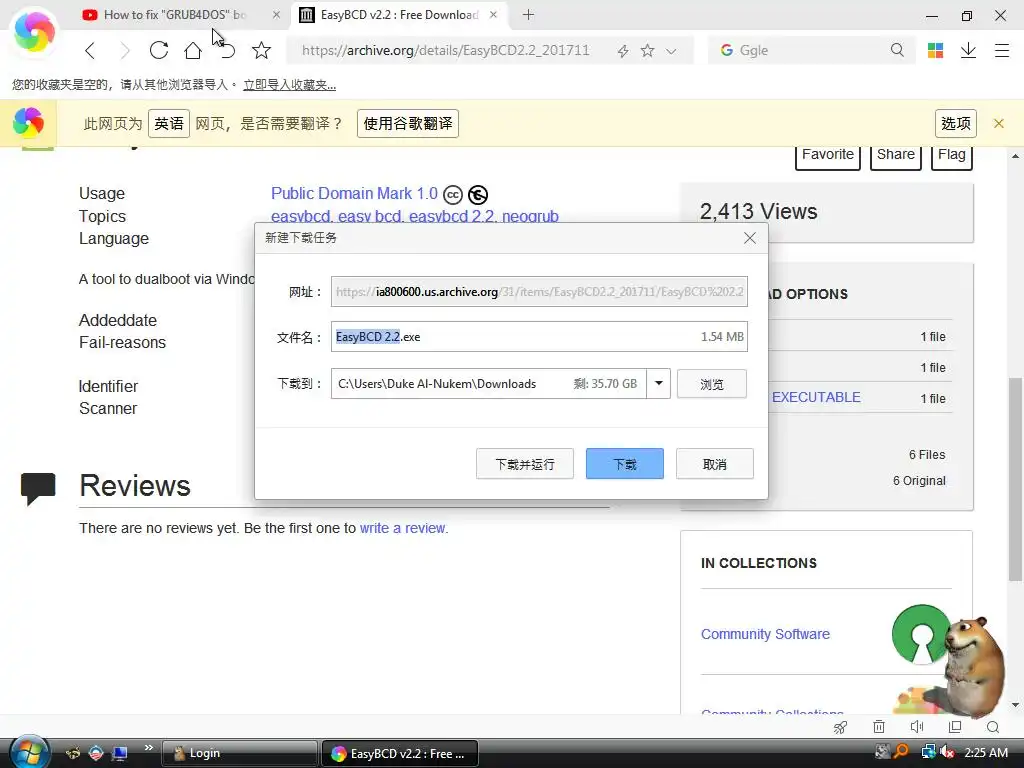Expand the quick launch overflow chevron

point(148,748)
